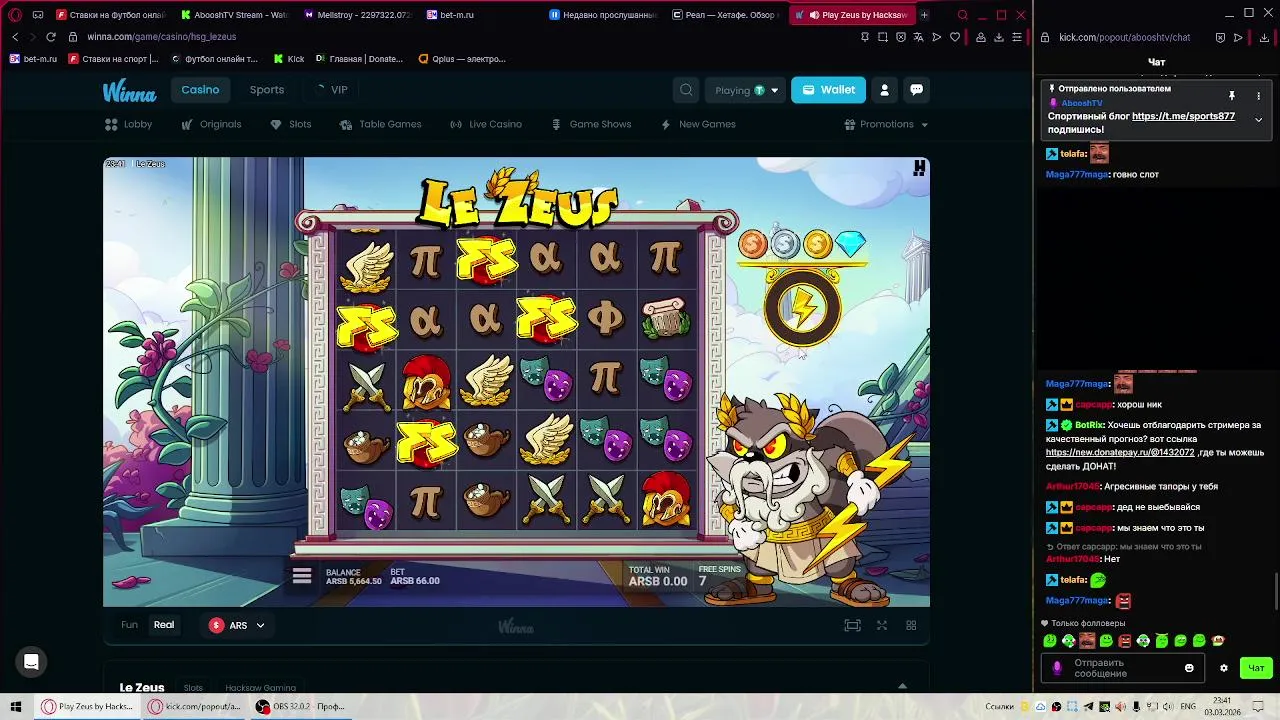
Task: Open Game Shows category
Action: [x=591, y=124]
